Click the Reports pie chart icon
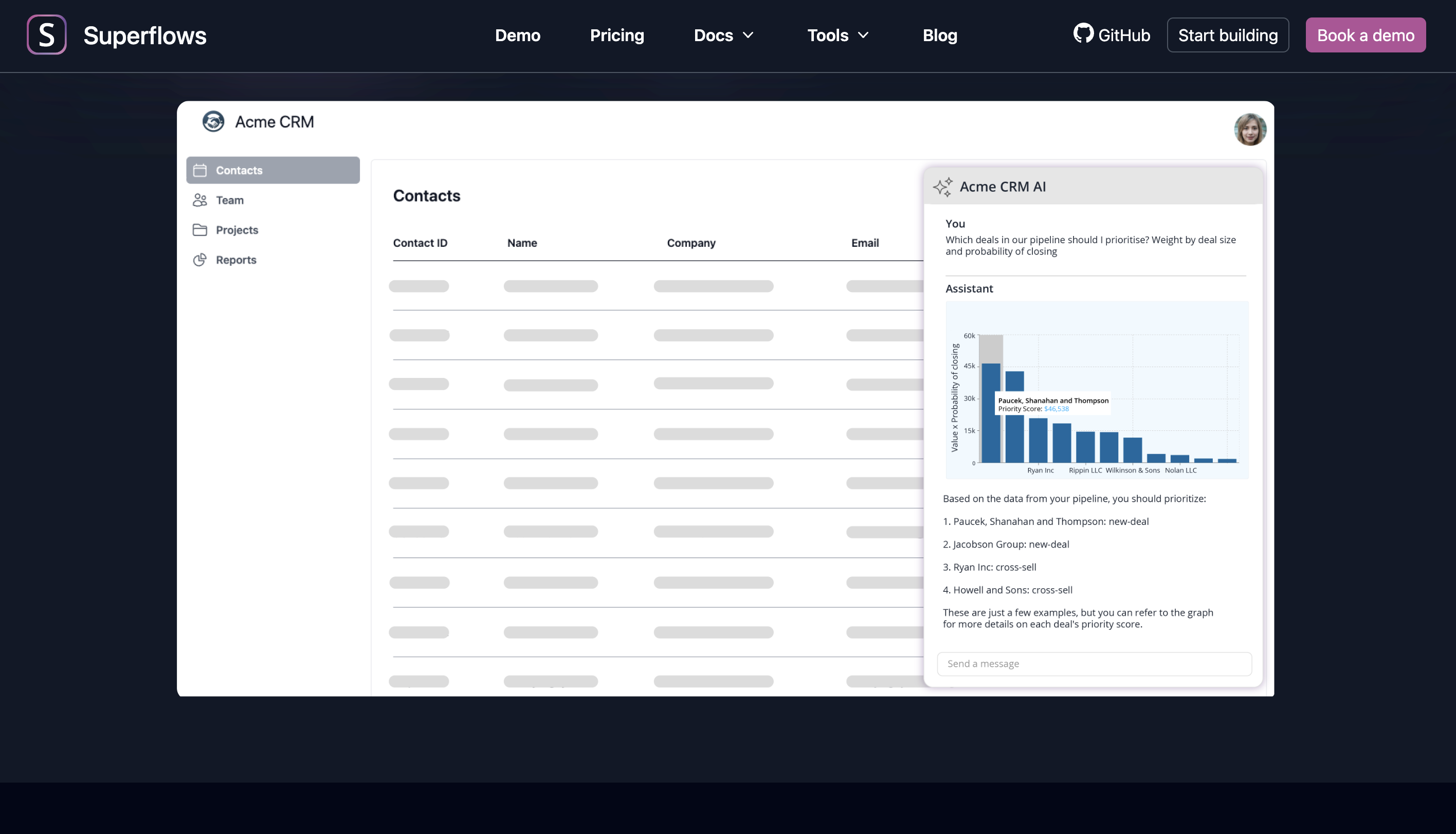 point(200,260)
